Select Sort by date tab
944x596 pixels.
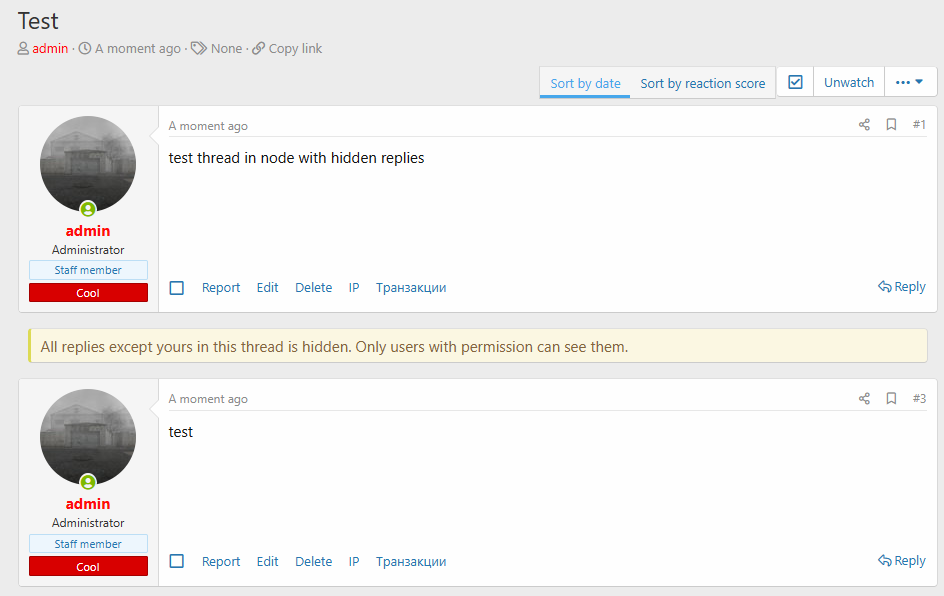click(585, 83)
